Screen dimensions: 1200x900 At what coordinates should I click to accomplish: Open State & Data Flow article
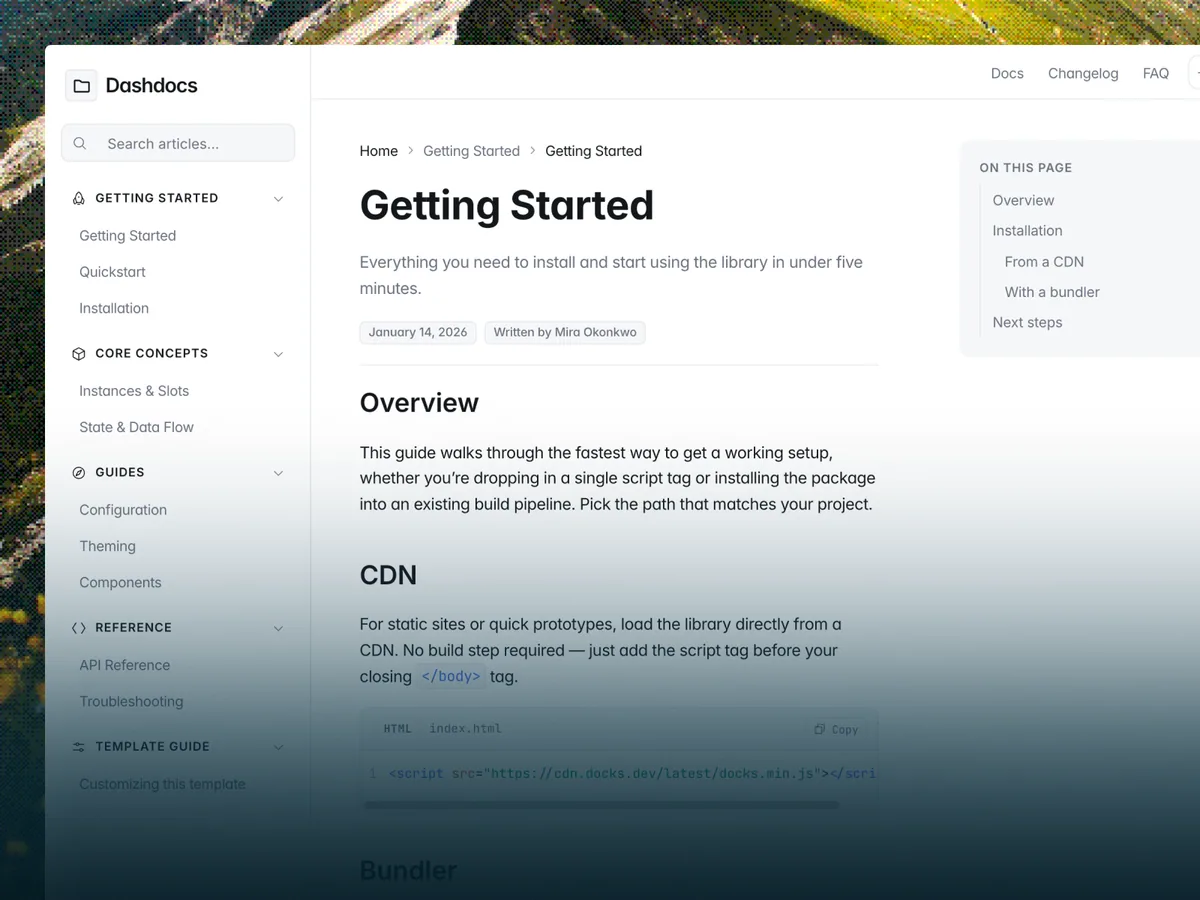137,427
